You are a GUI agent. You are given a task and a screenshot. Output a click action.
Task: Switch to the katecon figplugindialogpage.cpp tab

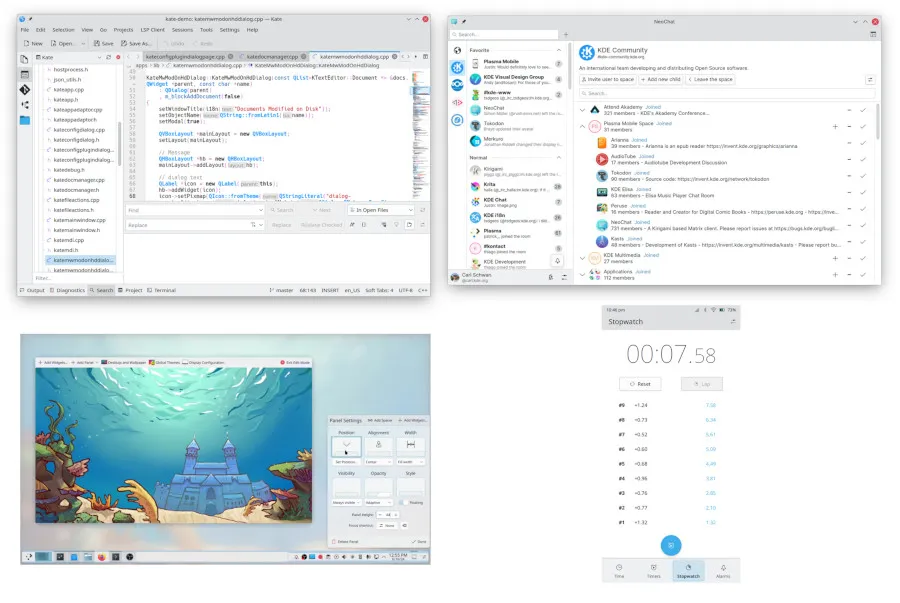tap(188, 57)
